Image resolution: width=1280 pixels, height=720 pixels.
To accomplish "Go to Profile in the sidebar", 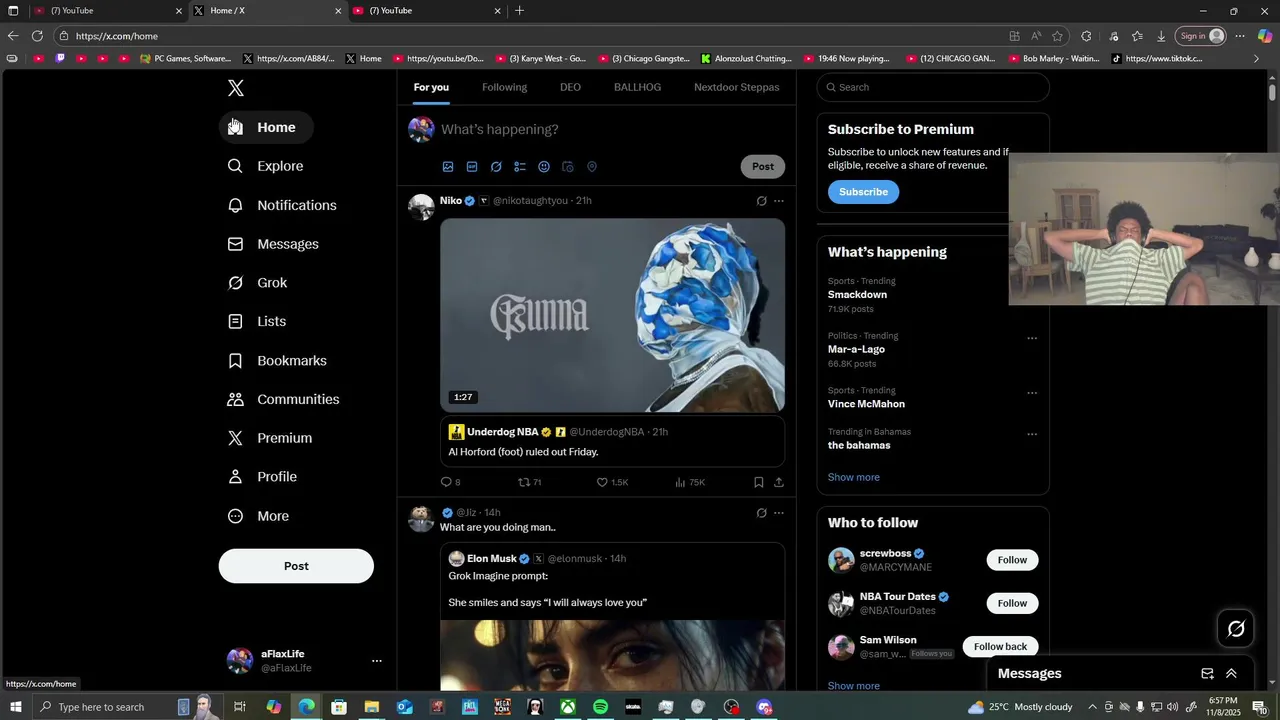I will pos(262,477).
